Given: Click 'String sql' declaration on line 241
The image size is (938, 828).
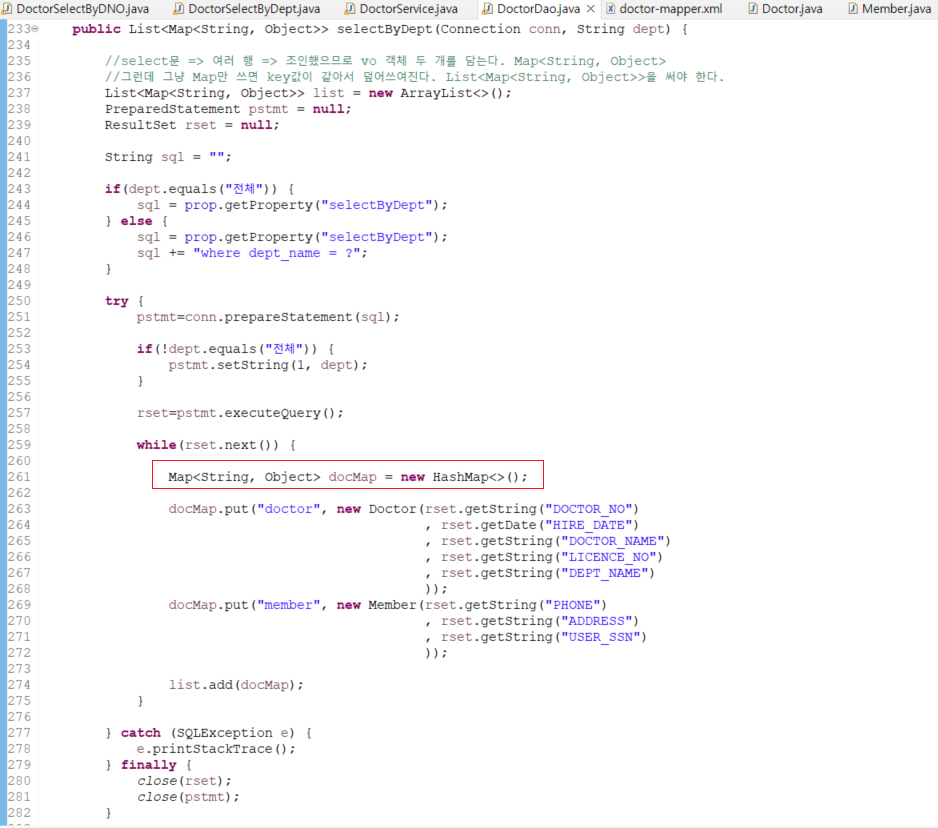Looking at the screenshot, I should tap(144, 157).
